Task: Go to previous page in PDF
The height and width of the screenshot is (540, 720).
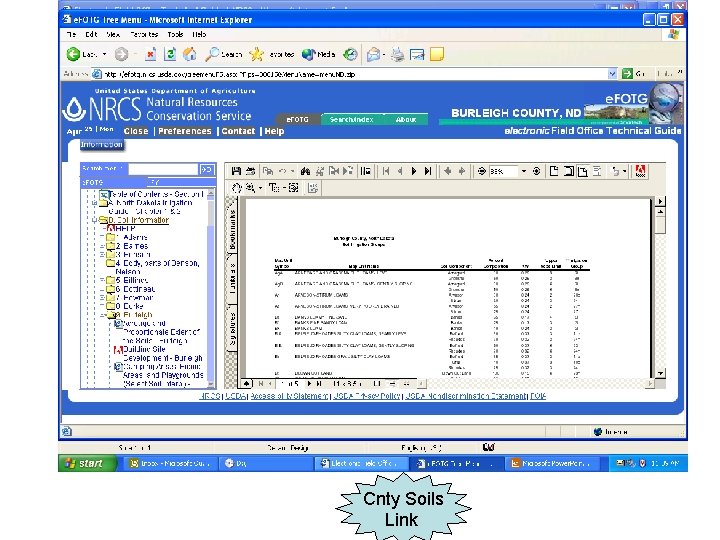Action: pos(399,171)
